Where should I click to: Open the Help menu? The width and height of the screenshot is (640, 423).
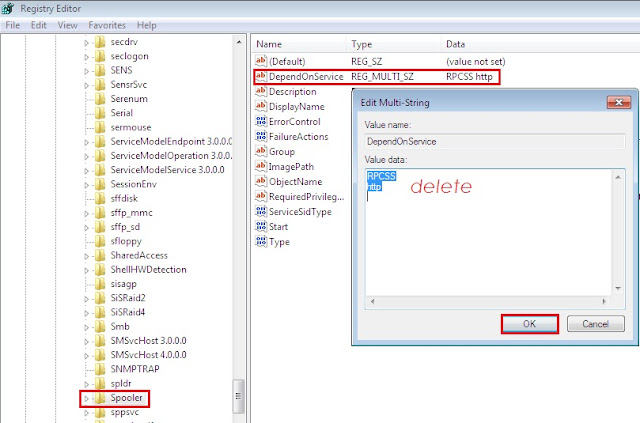pos(147,25)
